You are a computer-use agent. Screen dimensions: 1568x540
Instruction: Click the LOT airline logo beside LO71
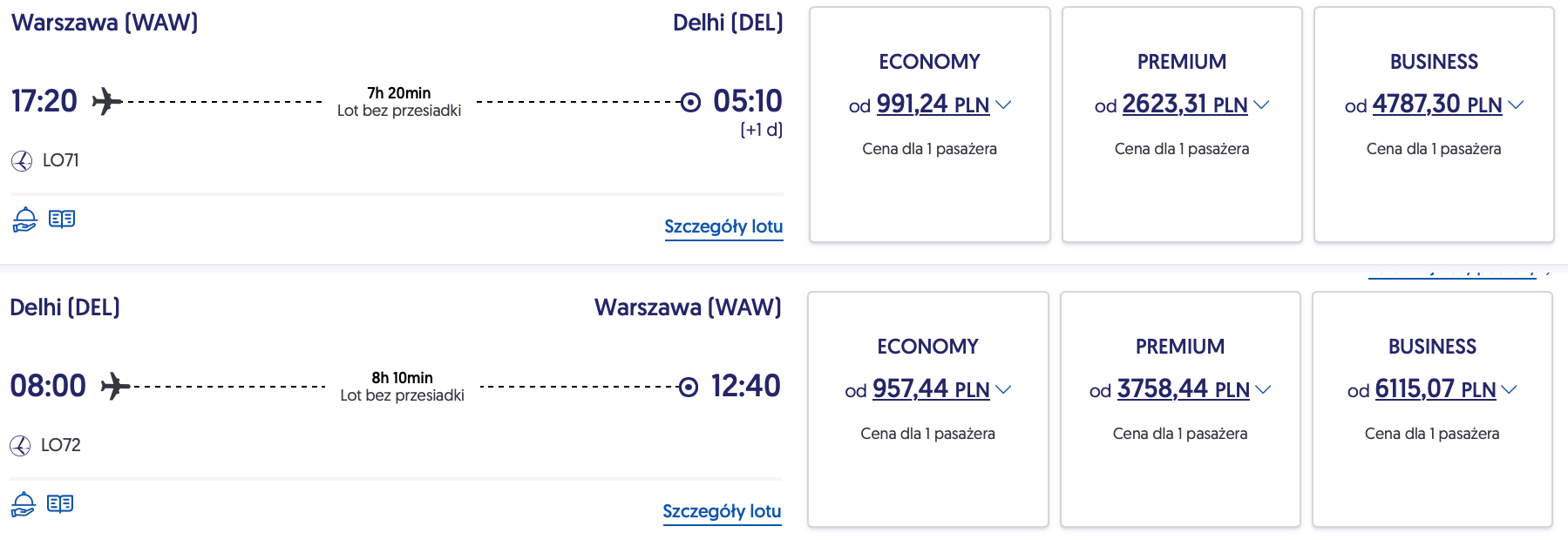[22, 161]
